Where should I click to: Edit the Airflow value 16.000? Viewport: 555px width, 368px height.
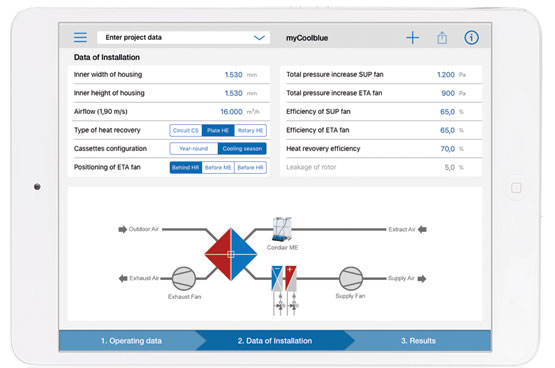231,112
